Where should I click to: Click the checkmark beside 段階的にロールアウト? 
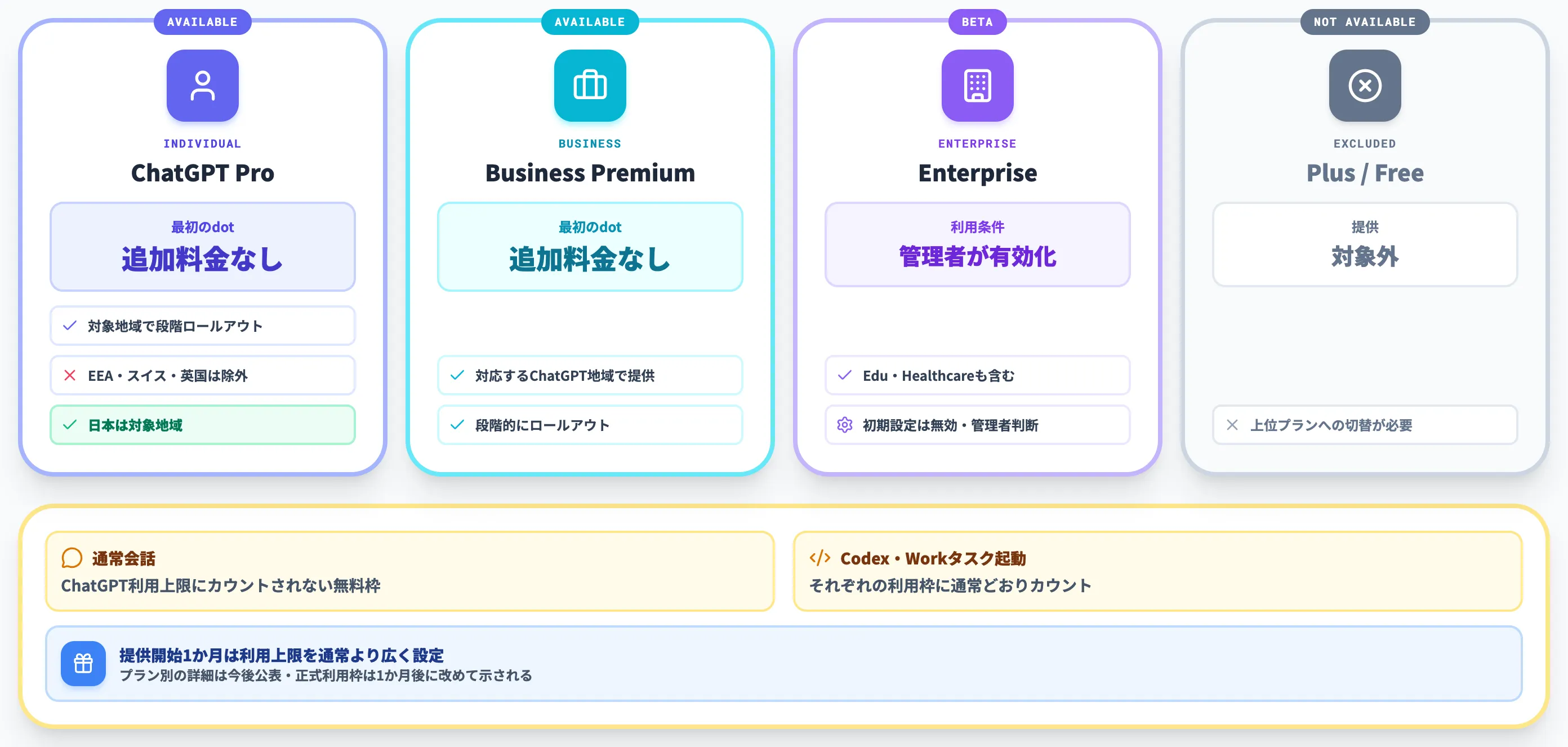tap(457, 425)
